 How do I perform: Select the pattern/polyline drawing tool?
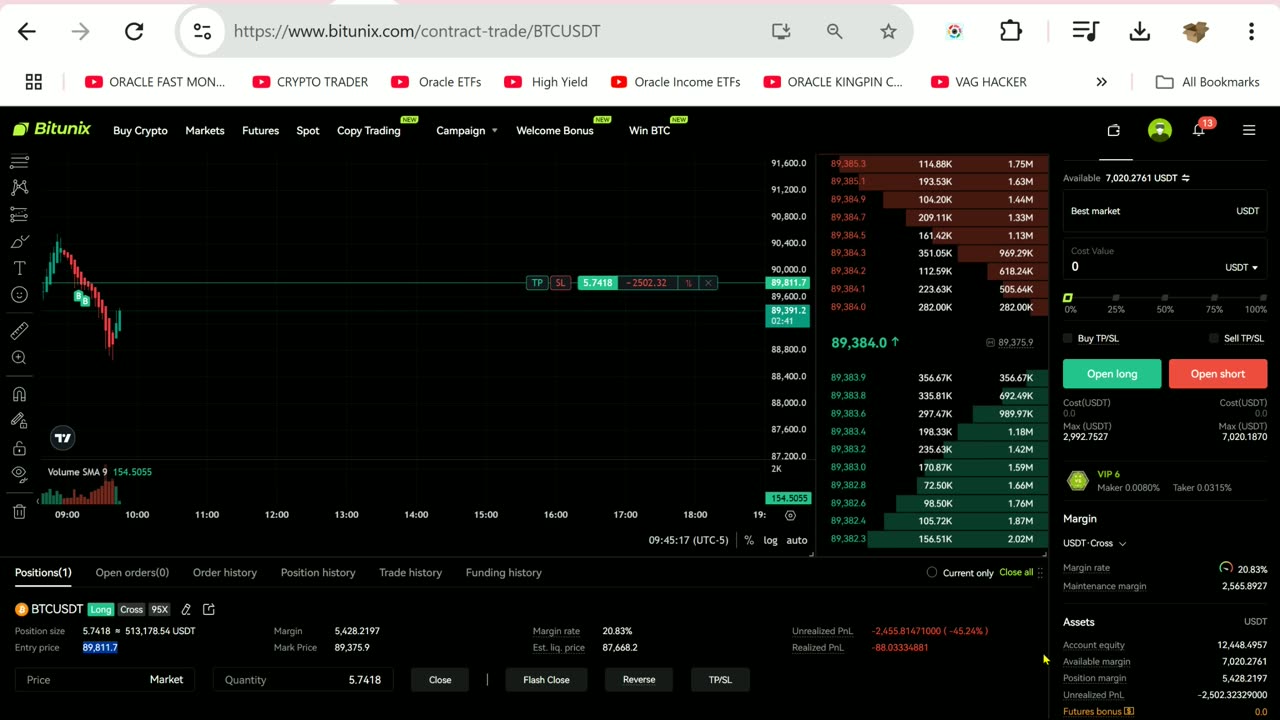coord(19,187)
